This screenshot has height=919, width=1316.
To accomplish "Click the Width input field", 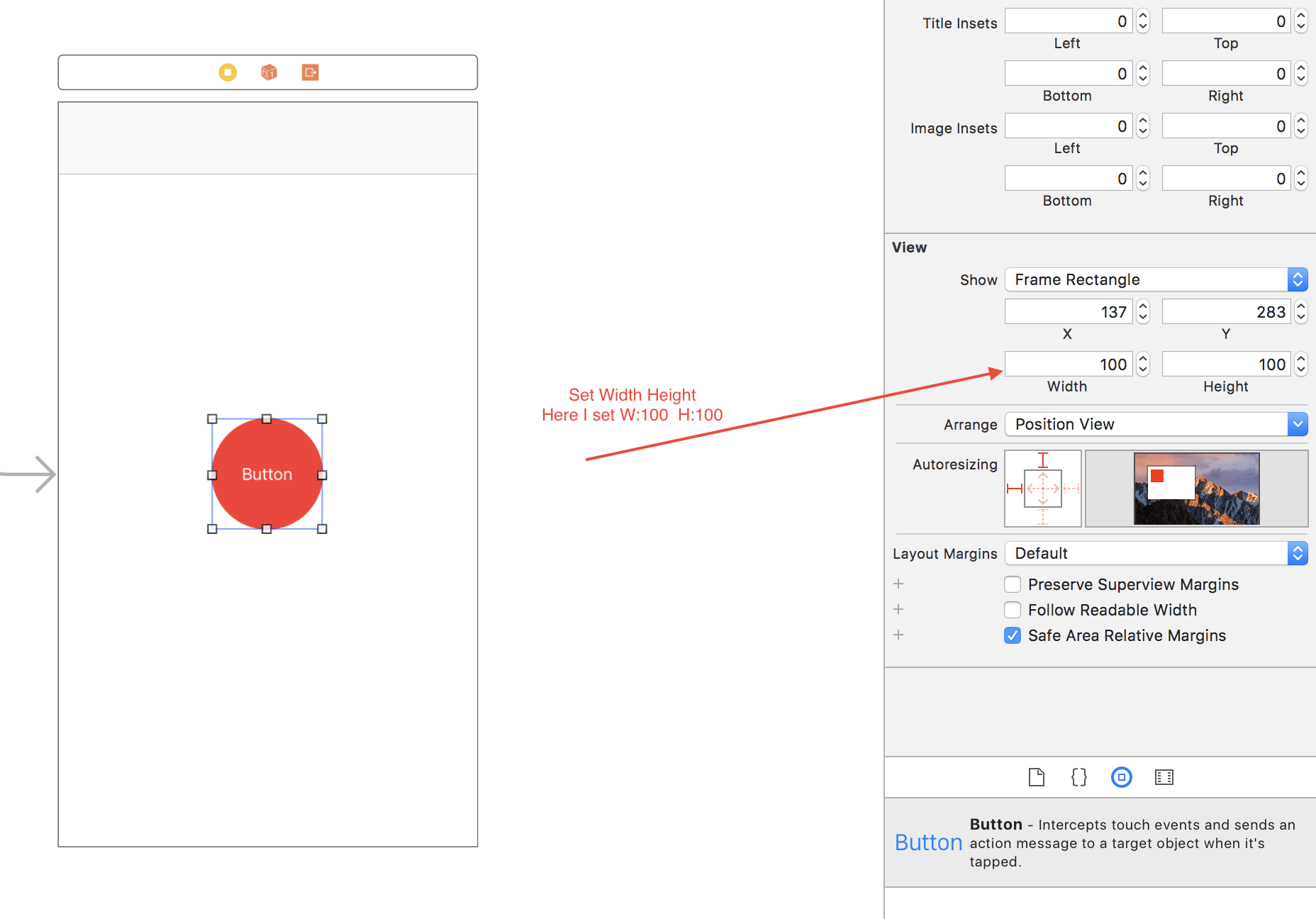I will pyautogui.click(x=1068, y=364).
